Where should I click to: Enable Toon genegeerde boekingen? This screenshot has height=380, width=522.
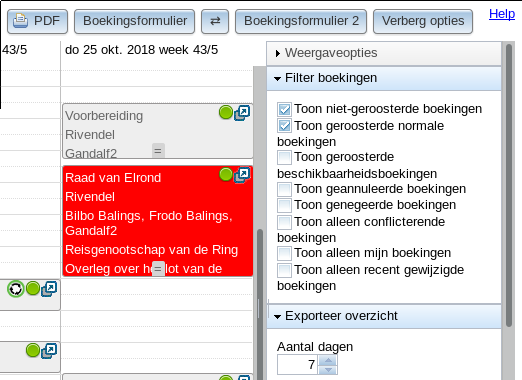284,205
